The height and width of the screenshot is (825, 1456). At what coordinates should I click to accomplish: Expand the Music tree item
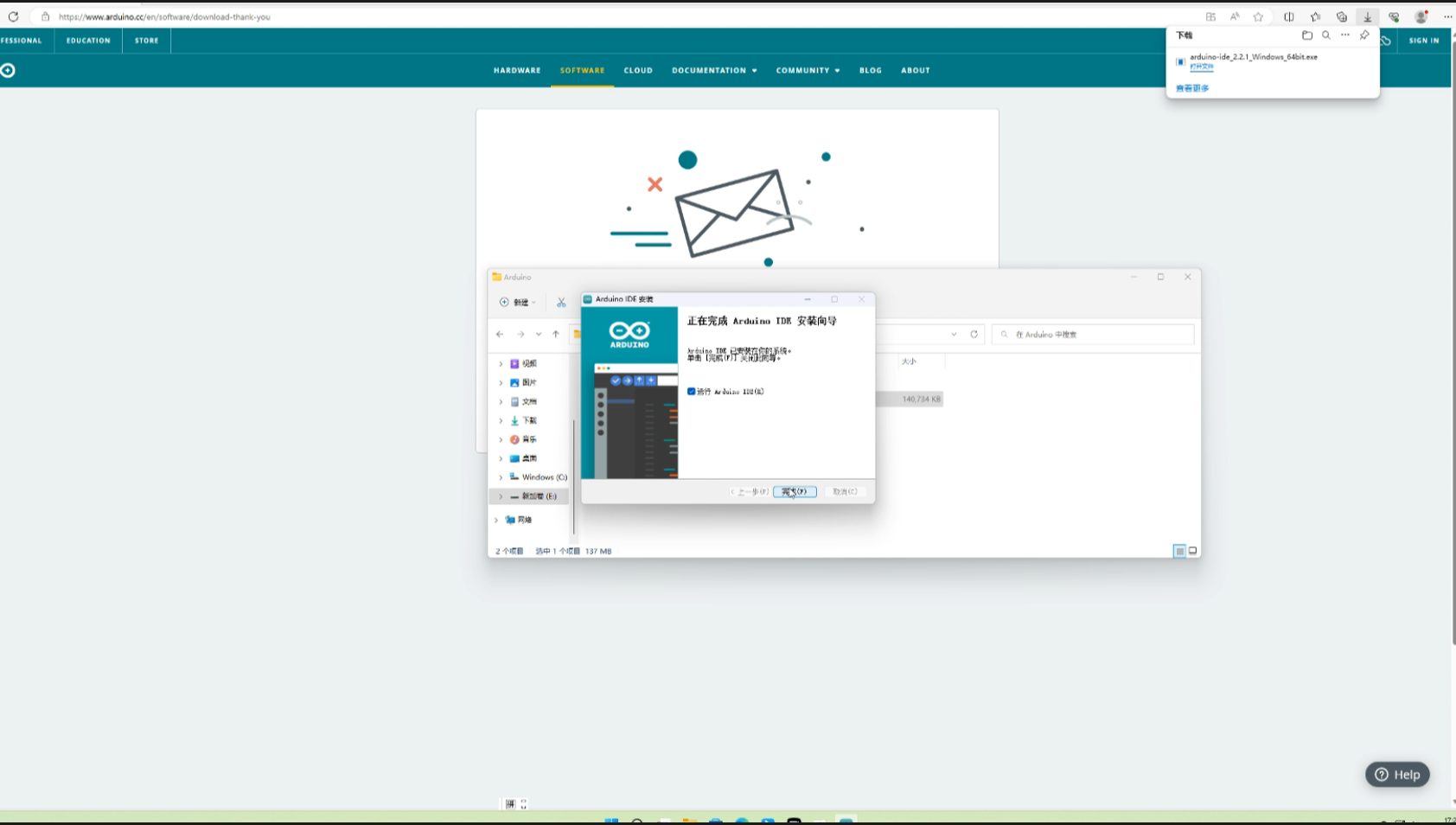501,440
